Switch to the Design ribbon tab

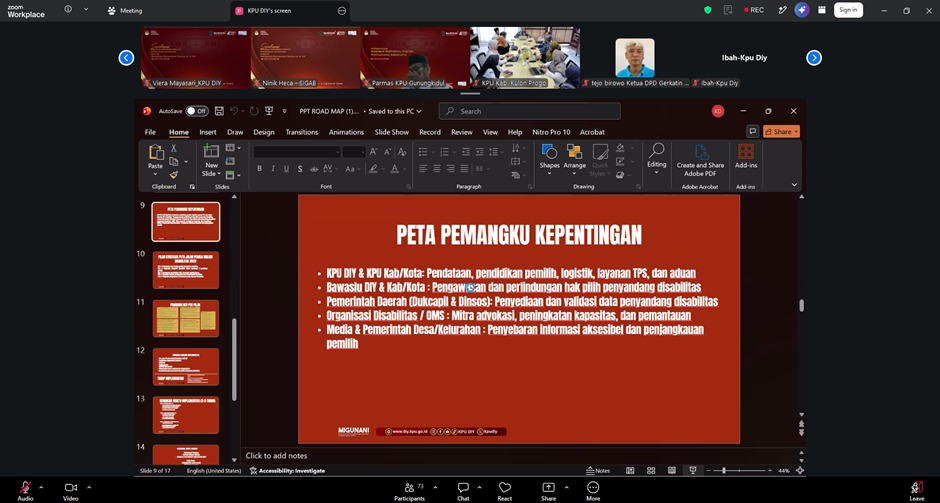click(x=264, y=132)
